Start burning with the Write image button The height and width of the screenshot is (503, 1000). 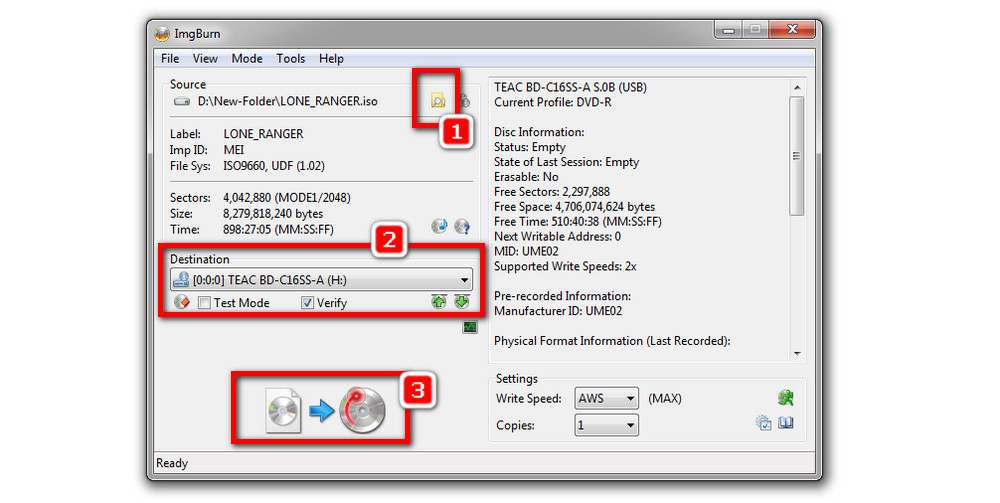pyautogui.click(x=325, y=411)
